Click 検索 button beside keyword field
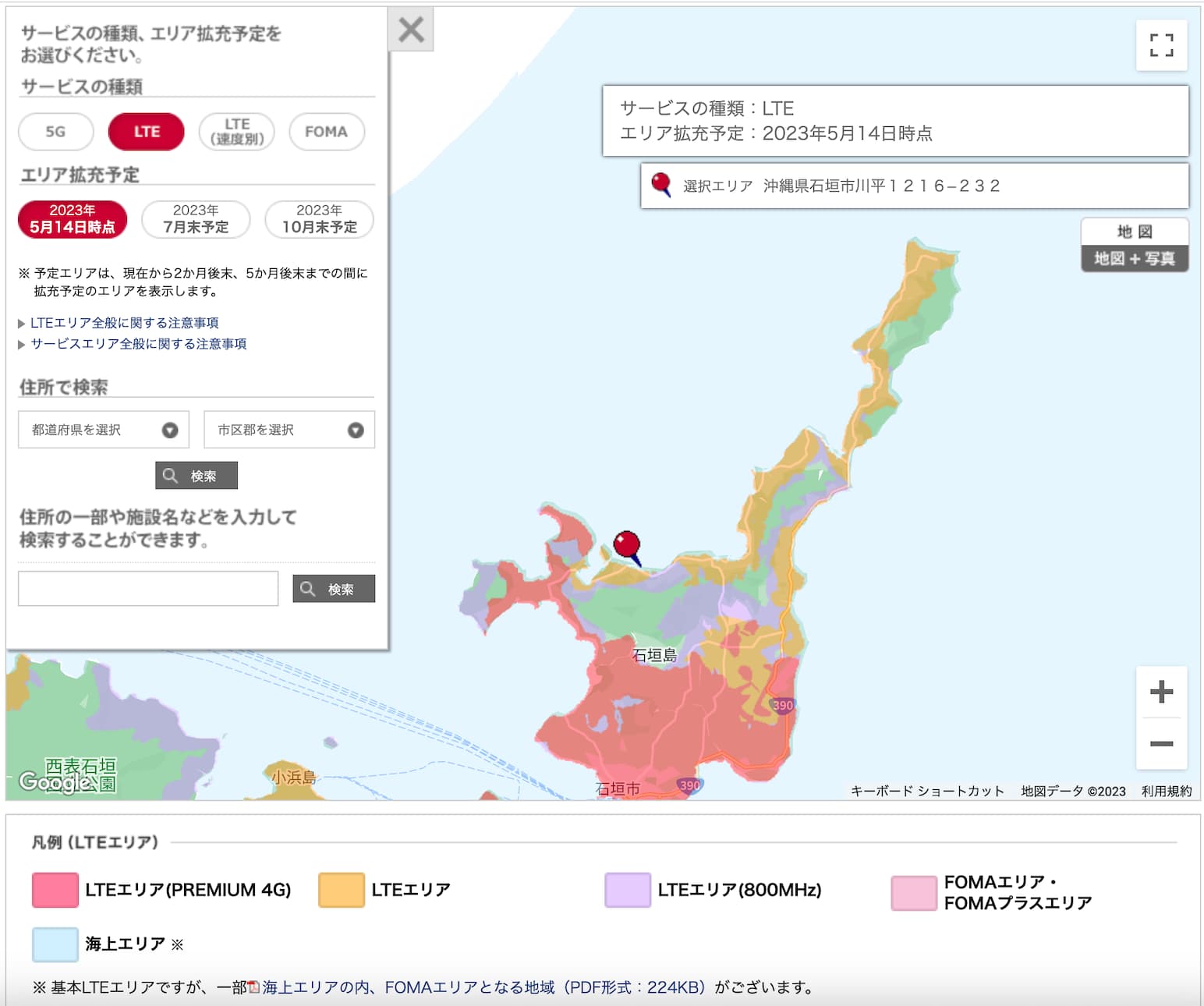 coord(334,589)
